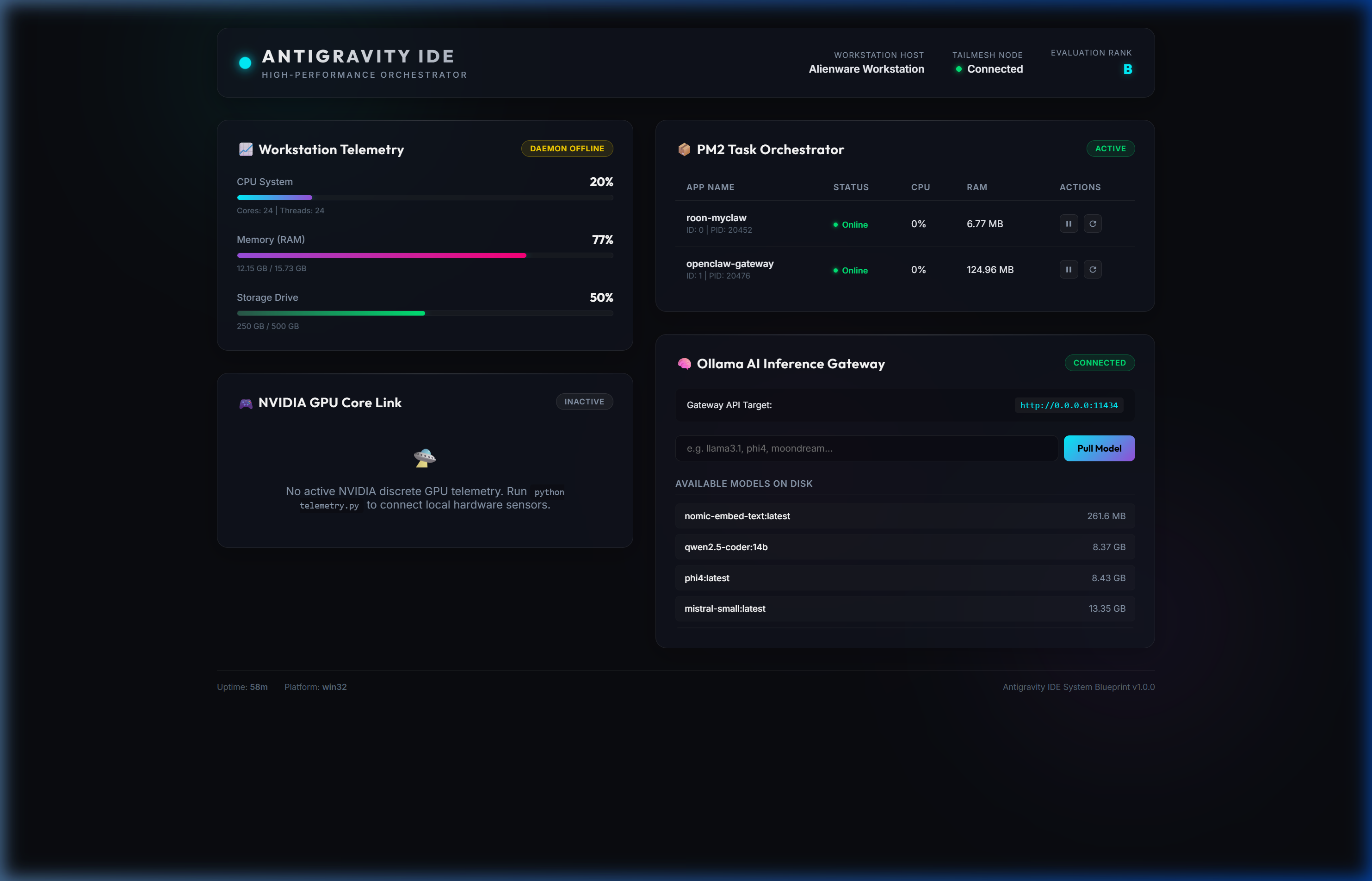The height and width of the screenshot is (881, 1372).
Task: Select the phi4:latest model row
Action: click(905, 578)
